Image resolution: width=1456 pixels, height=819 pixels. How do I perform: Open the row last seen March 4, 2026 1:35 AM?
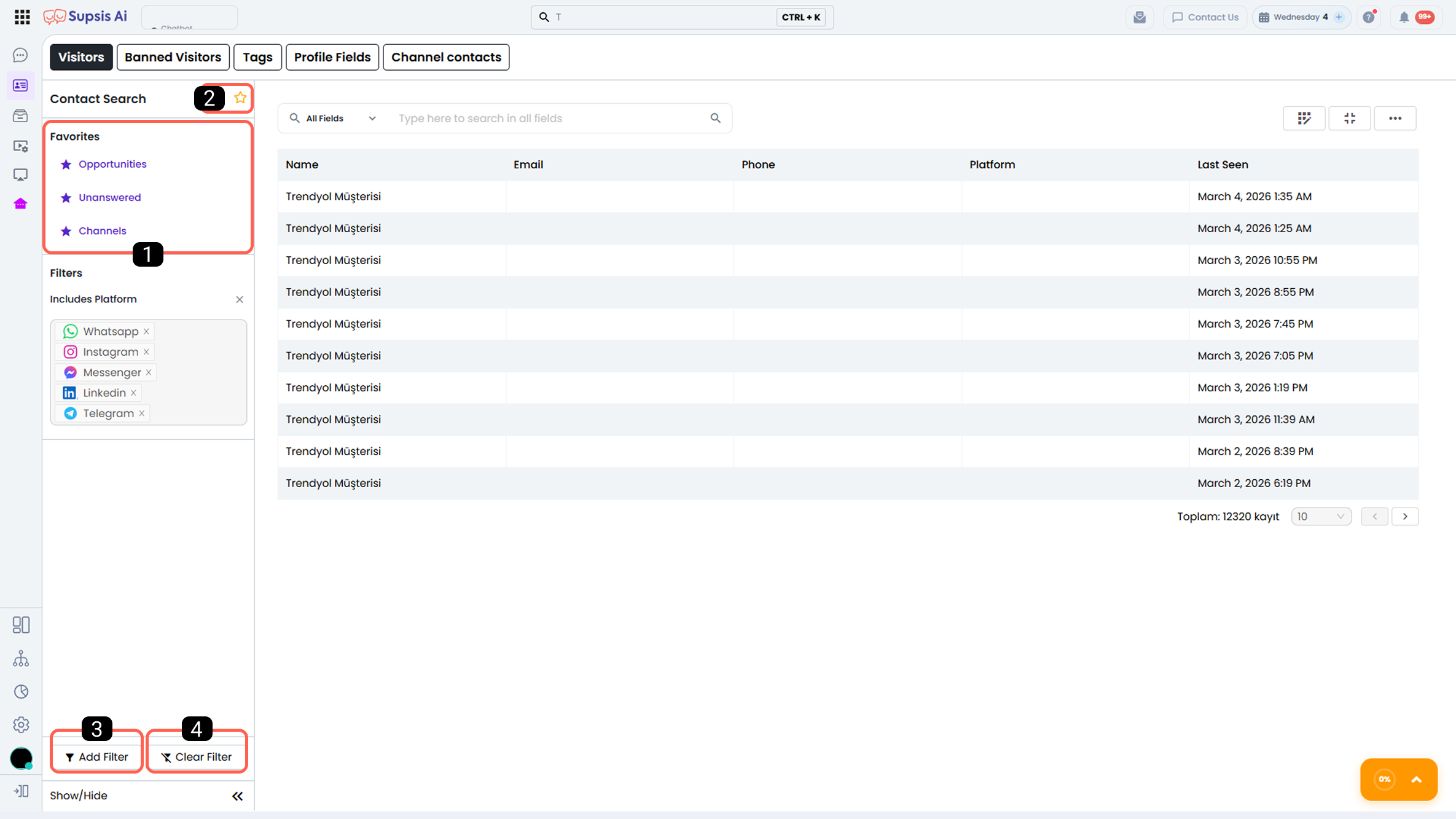pyautogui.click(x=848, y=197)
